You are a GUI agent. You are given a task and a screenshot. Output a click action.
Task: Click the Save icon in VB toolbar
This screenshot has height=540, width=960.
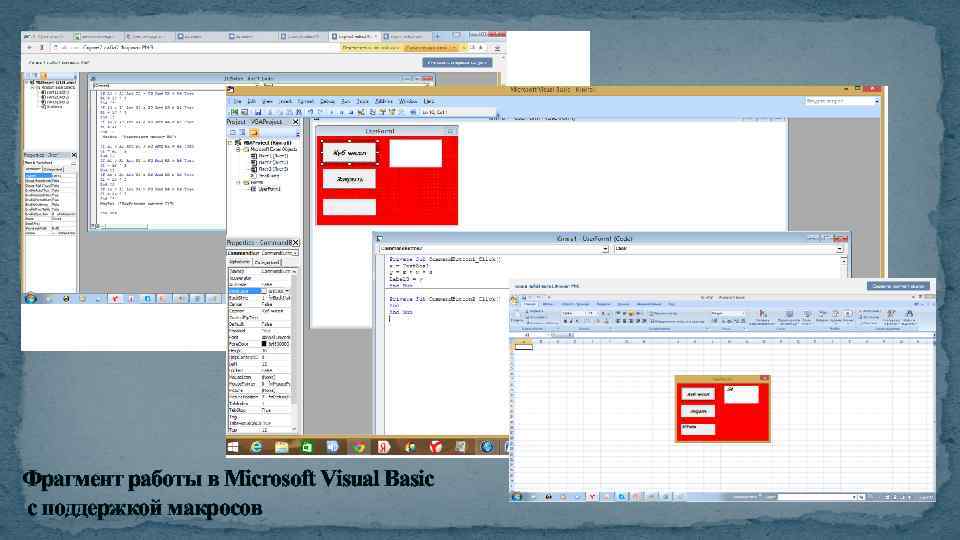(258, 112)
